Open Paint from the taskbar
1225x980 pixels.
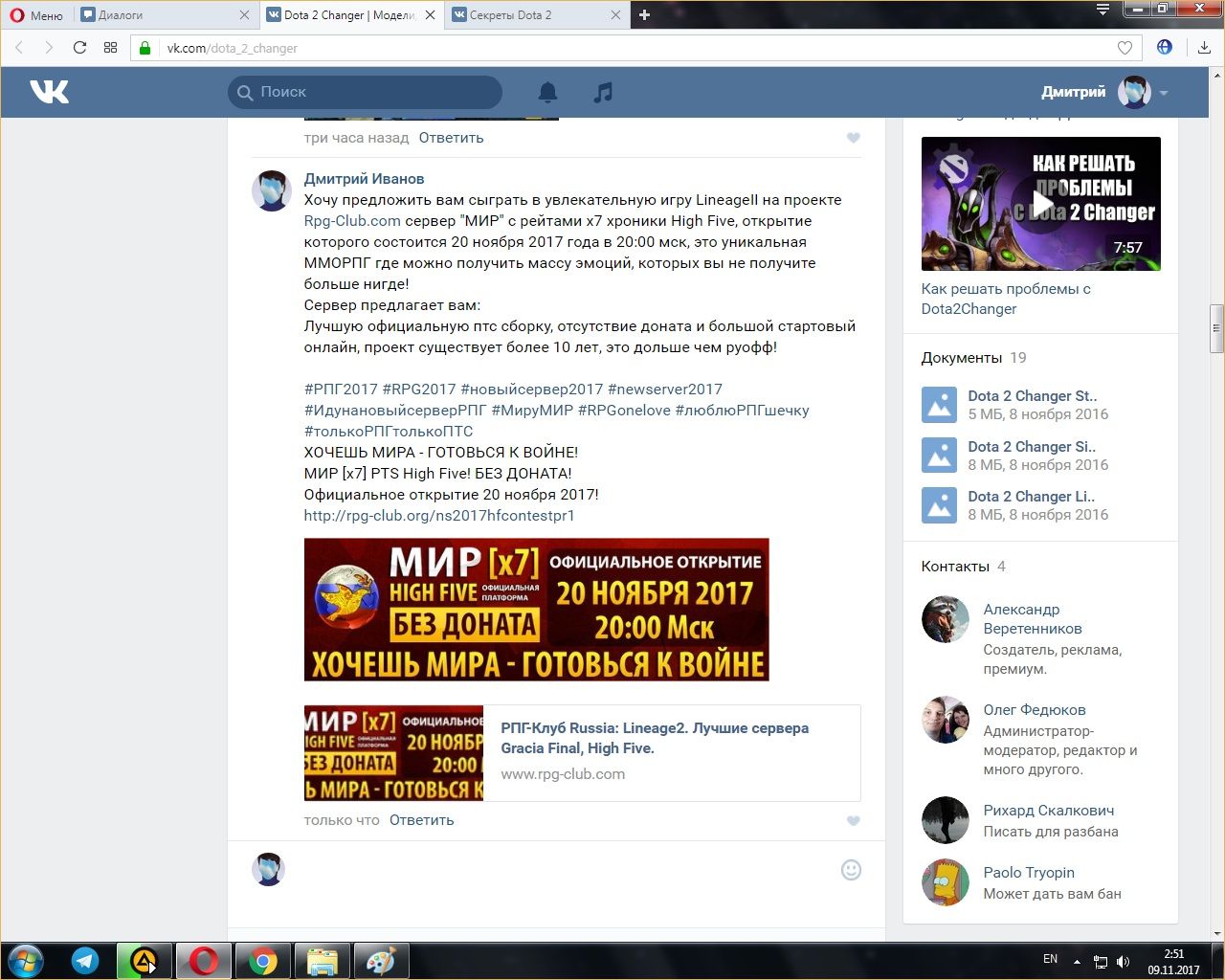[381, 961]
